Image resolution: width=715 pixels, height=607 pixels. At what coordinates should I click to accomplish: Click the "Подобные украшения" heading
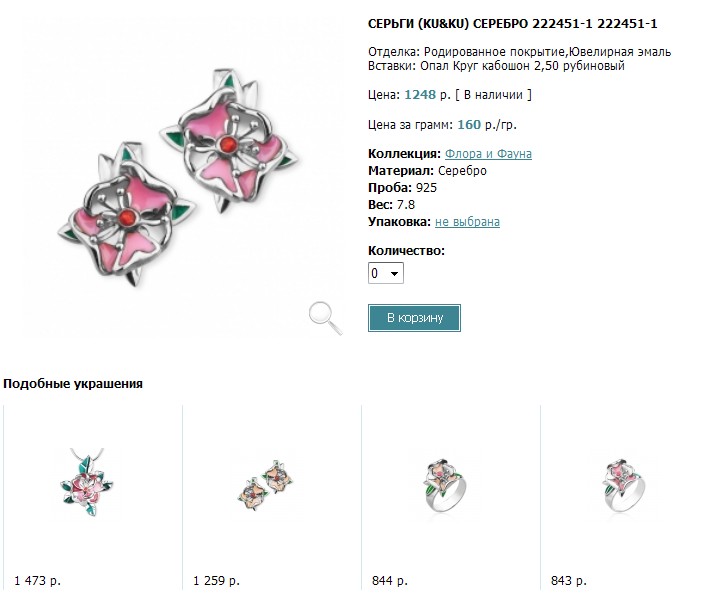(73, 383)
